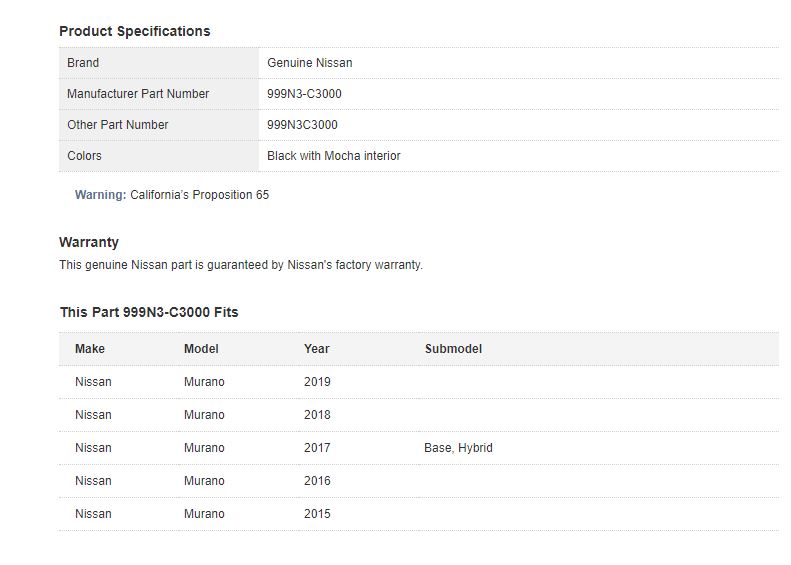
Task: Click Murano in the 2016 row
Action: [x=204, y=481]
